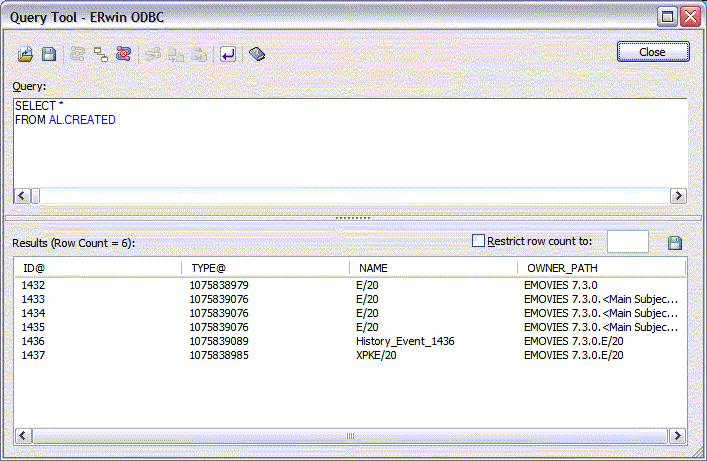
Task: Click the TYPE@ column header
Action: pyautogui.click(x=266, y=268)
